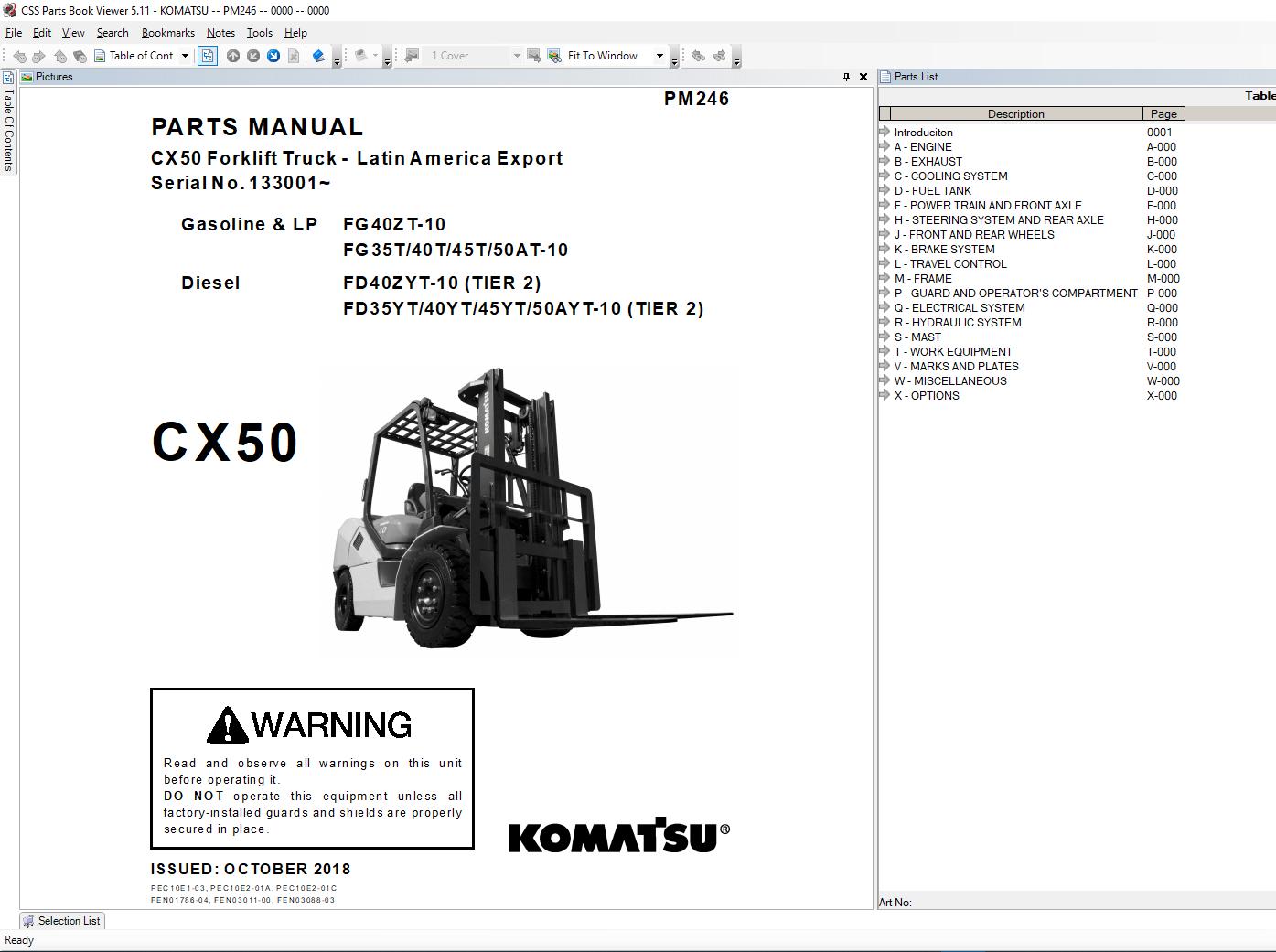The height and width of the screenshot is (952, 1276).
Task: Click the Page column header
Action: click(1163, 114)
